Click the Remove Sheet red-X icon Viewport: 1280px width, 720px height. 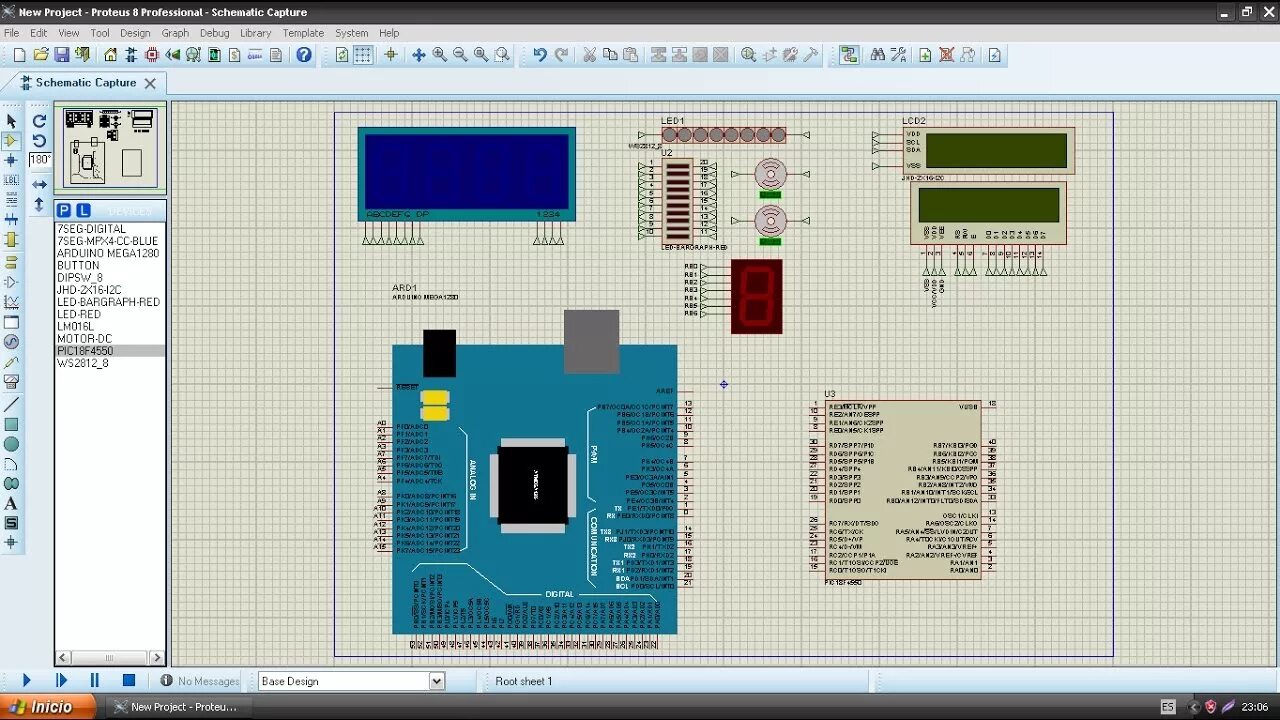946,55
